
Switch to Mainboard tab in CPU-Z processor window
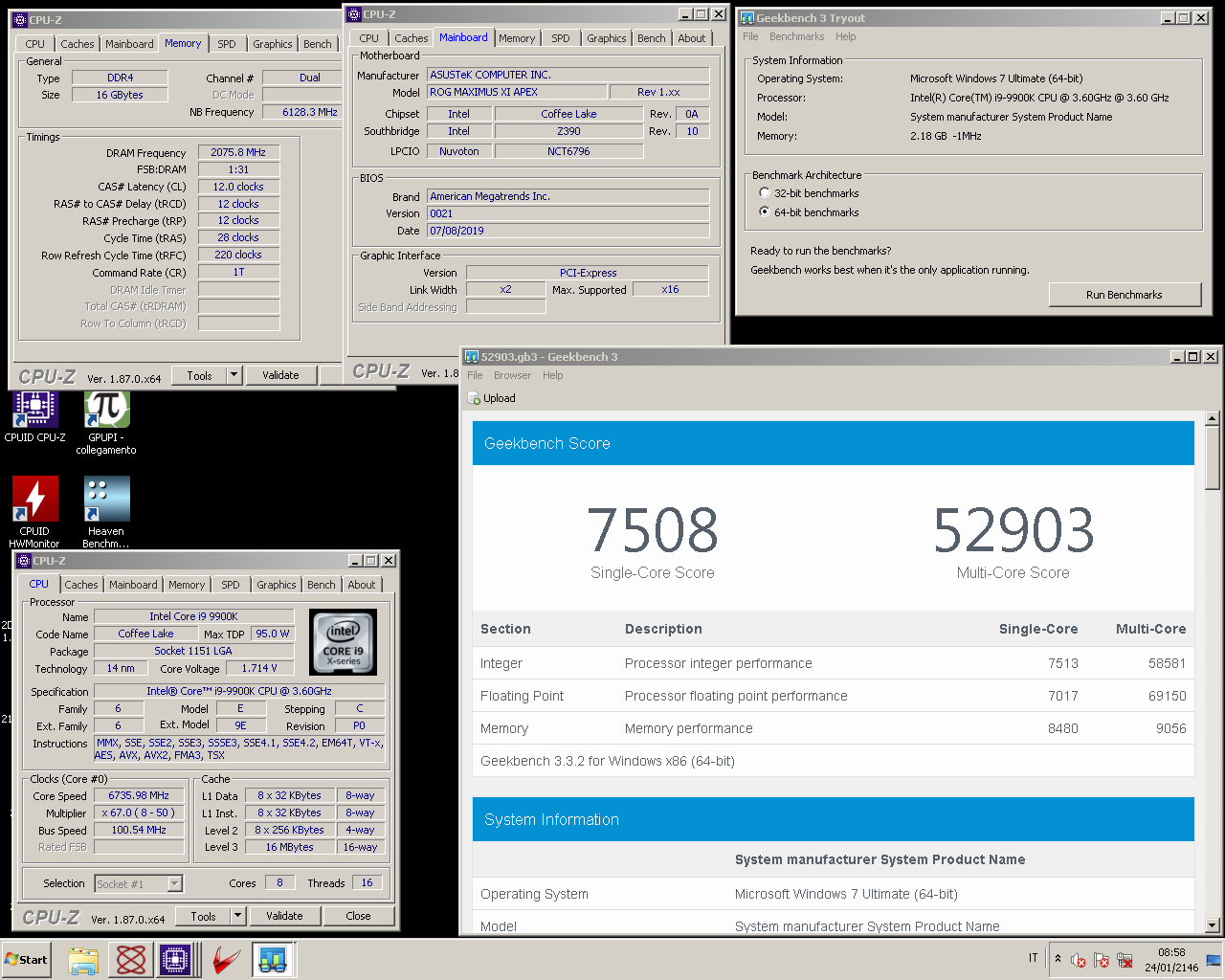coord(133,585)
